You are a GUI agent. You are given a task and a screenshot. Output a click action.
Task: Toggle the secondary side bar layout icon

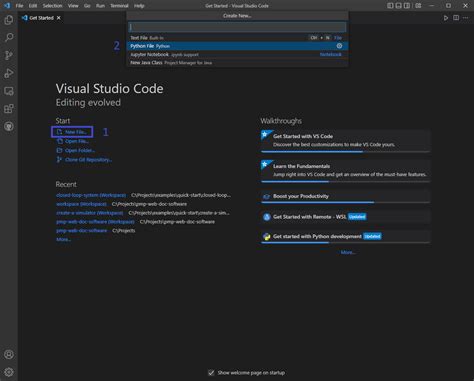pyautogui.click(x=407, y=6)
